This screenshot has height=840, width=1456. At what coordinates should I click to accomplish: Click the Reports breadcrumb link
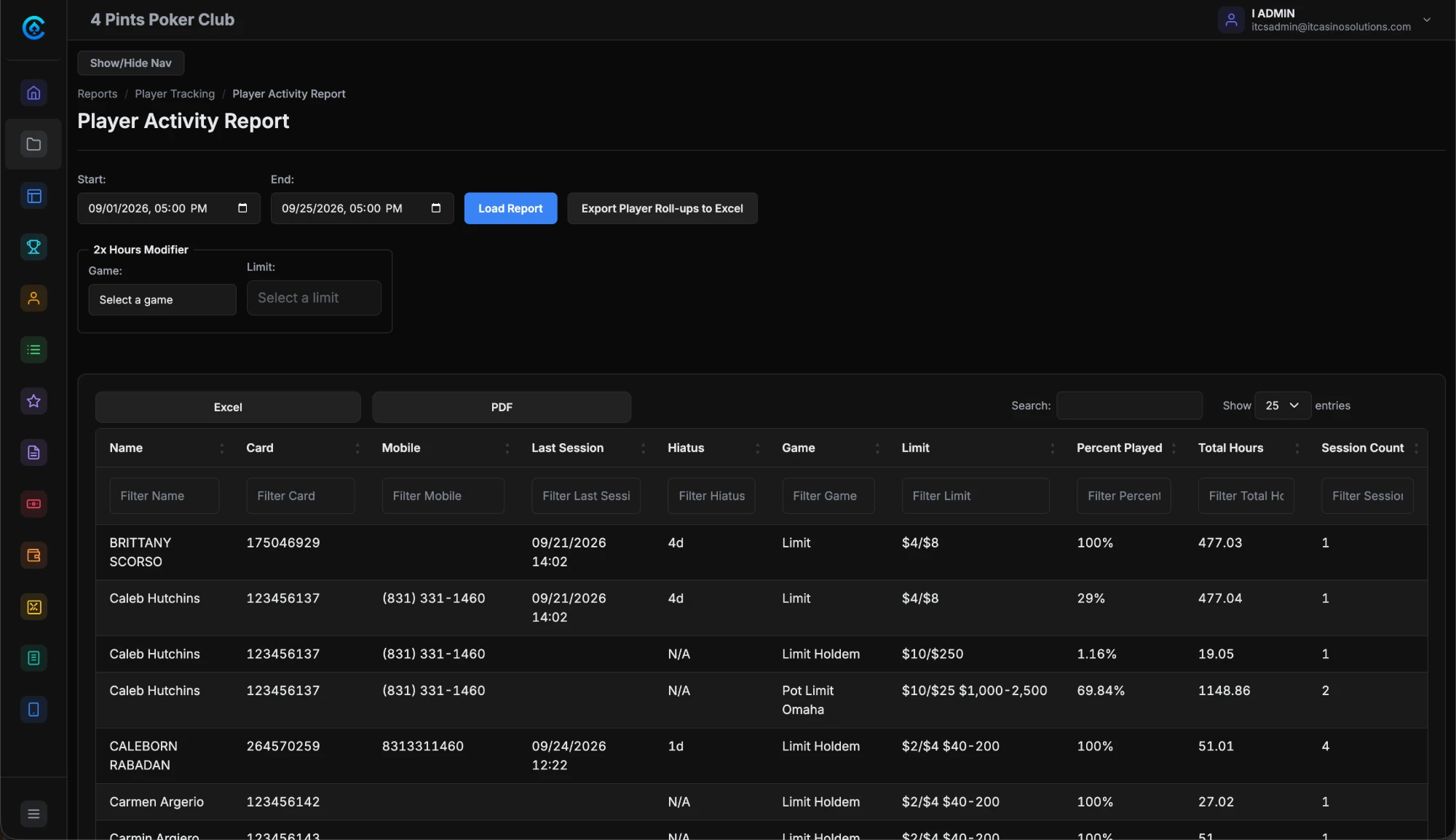98,94
